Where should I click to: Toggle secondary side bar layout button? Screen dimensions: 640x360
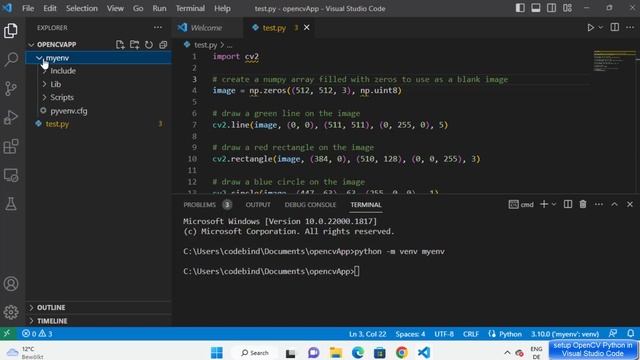[x=551, y=8]
